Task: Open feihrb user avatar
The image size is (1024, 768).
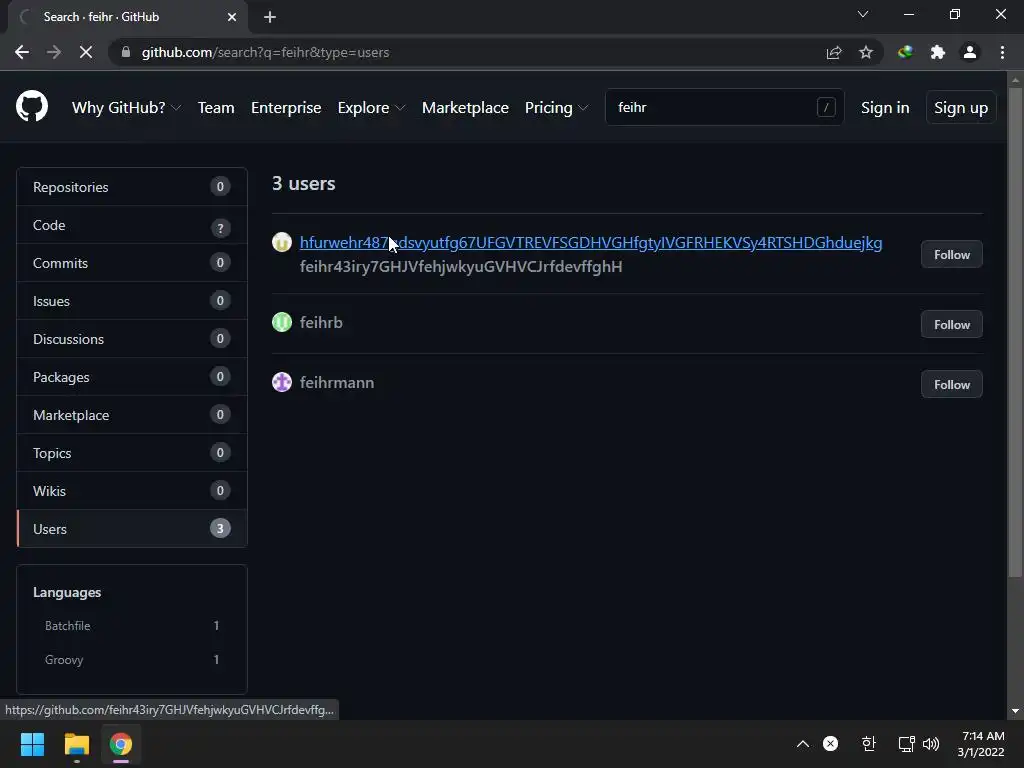Action: [281, 322]
